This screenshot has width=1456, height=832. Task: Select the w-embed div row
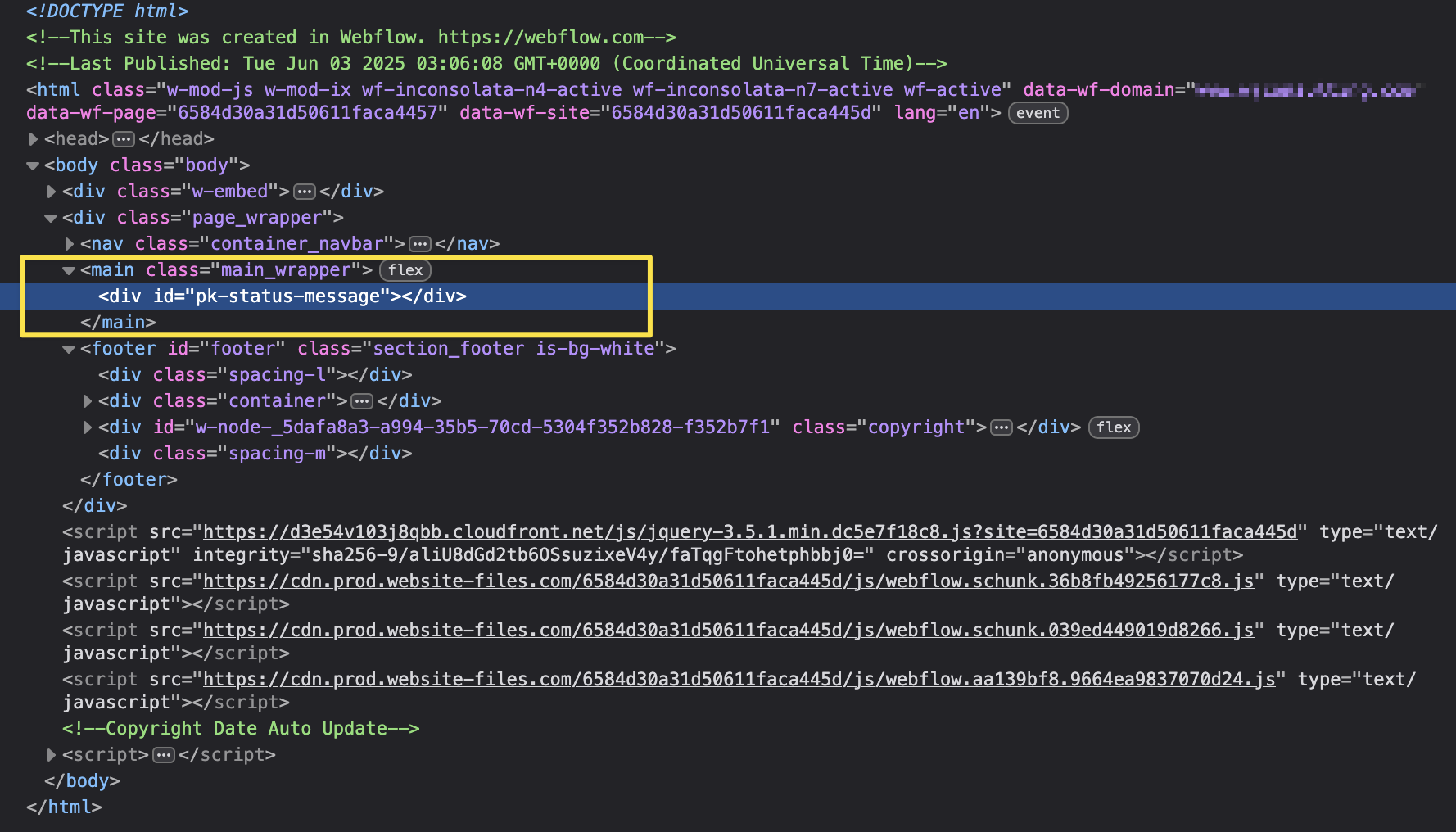(x=223, y=192)
